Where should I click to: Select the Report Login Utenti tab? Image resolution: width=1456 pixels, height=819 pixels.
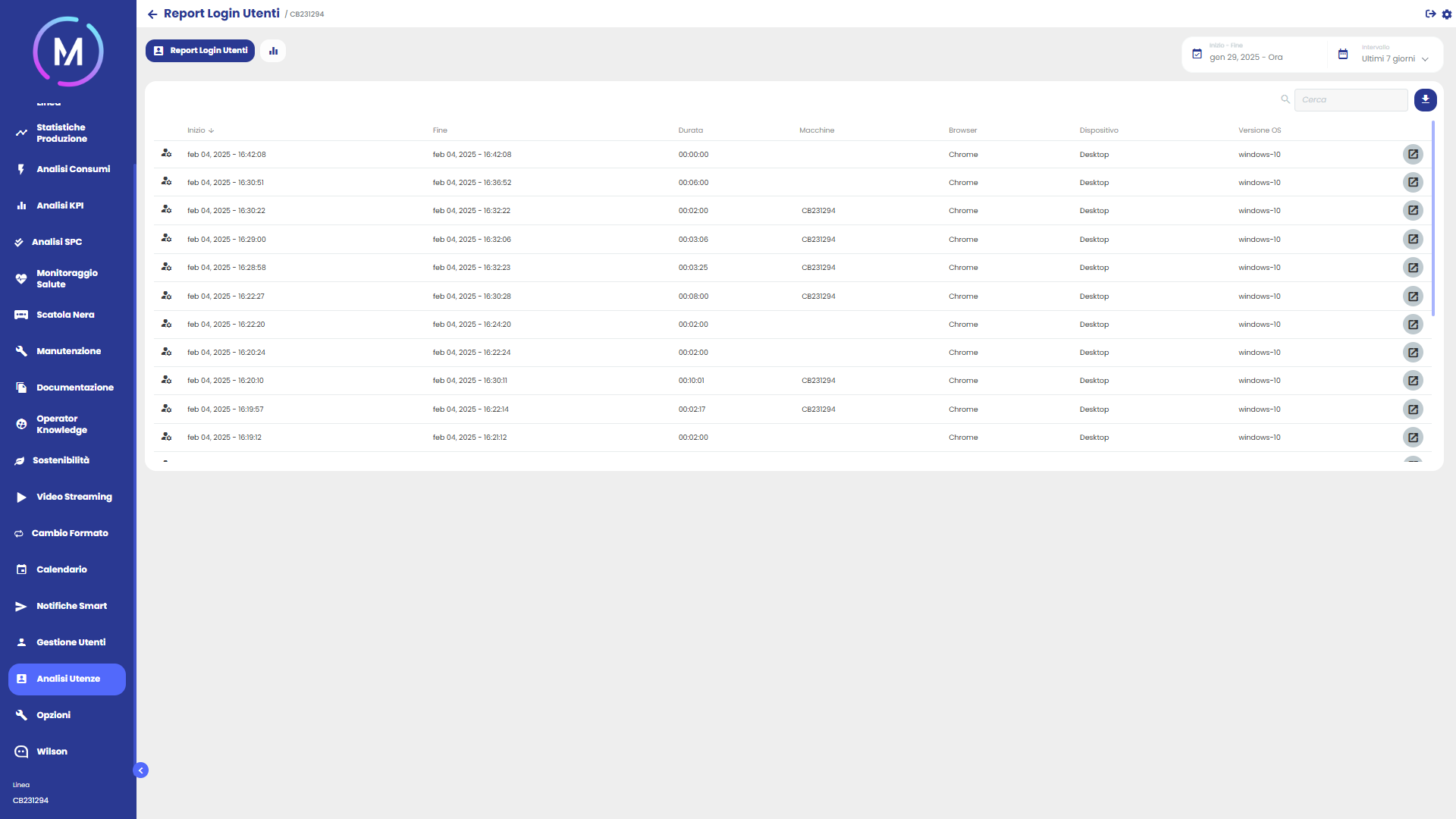200,51
